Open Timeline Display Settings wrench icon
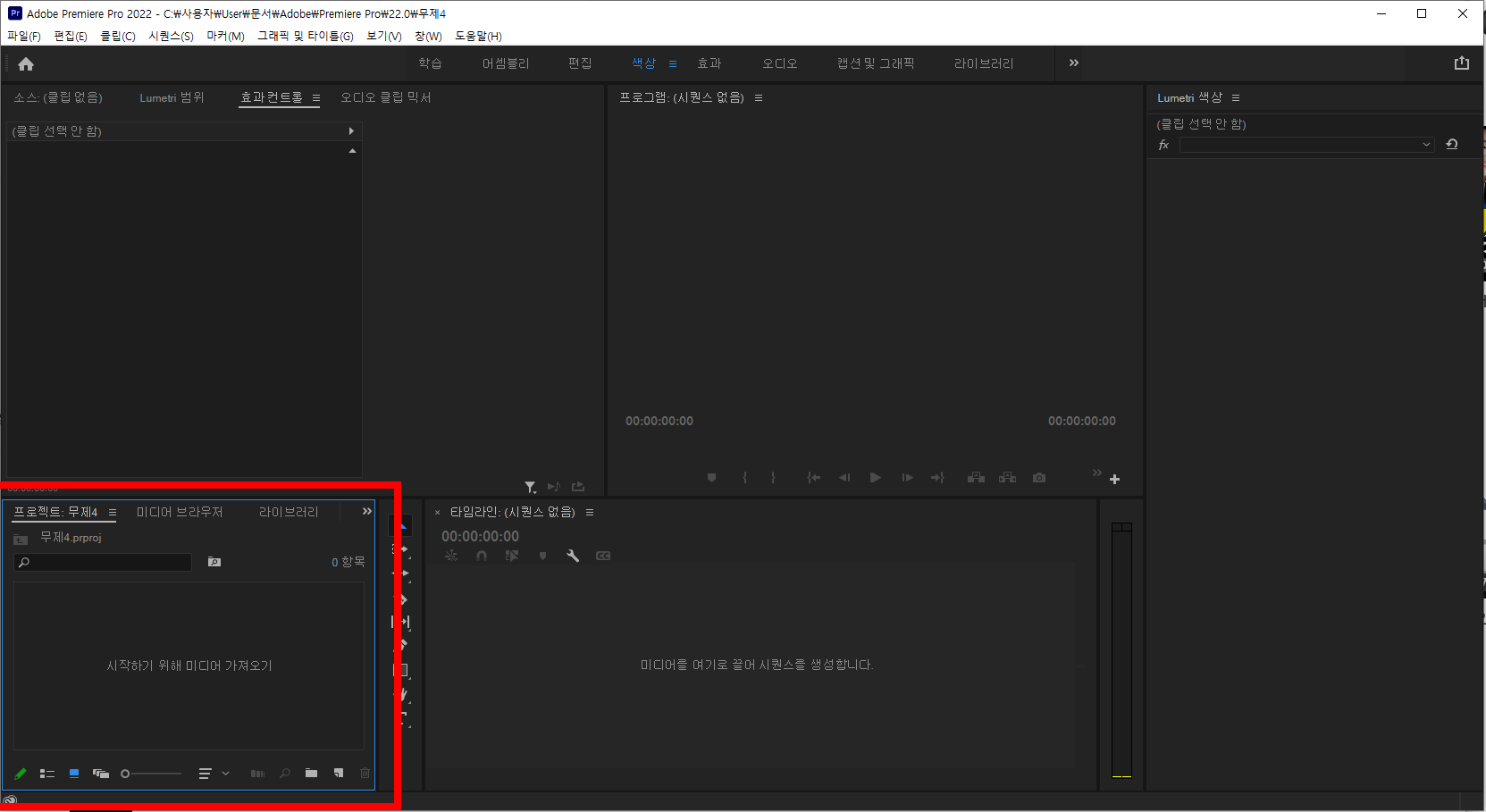This screenshot has width=1486, height=812. click(573, 556)
